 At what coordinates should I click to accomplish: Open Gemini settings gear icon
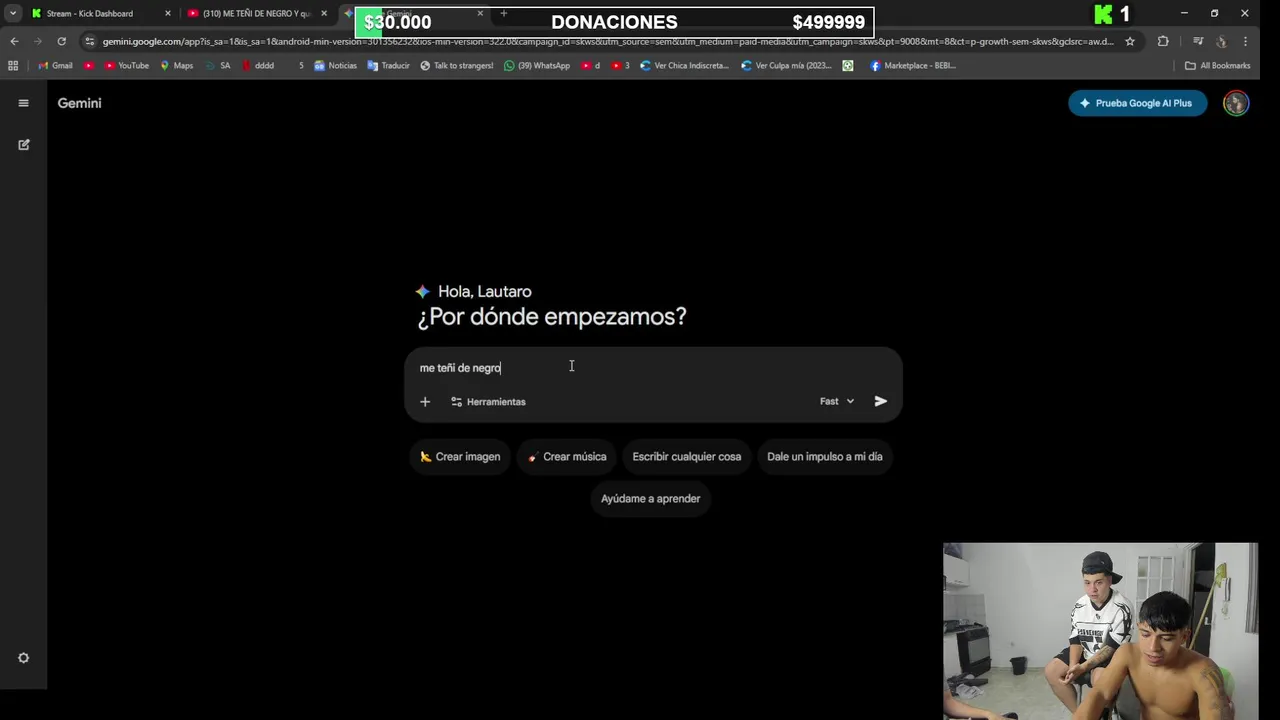coord(24,658)
